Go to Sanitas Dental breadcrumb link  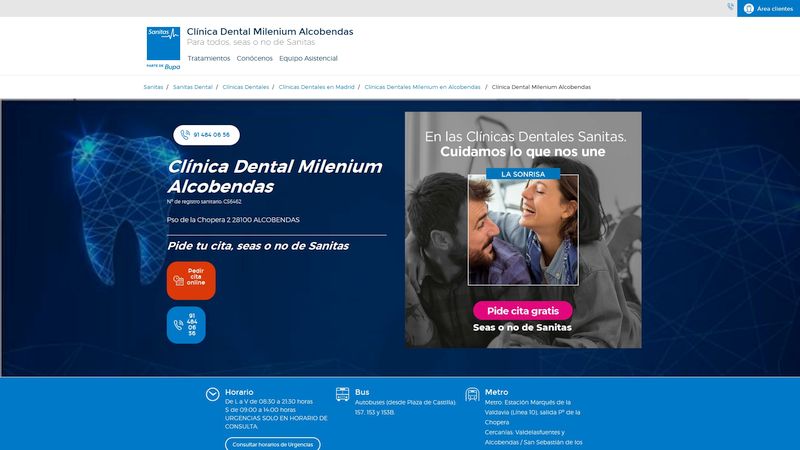192,87
